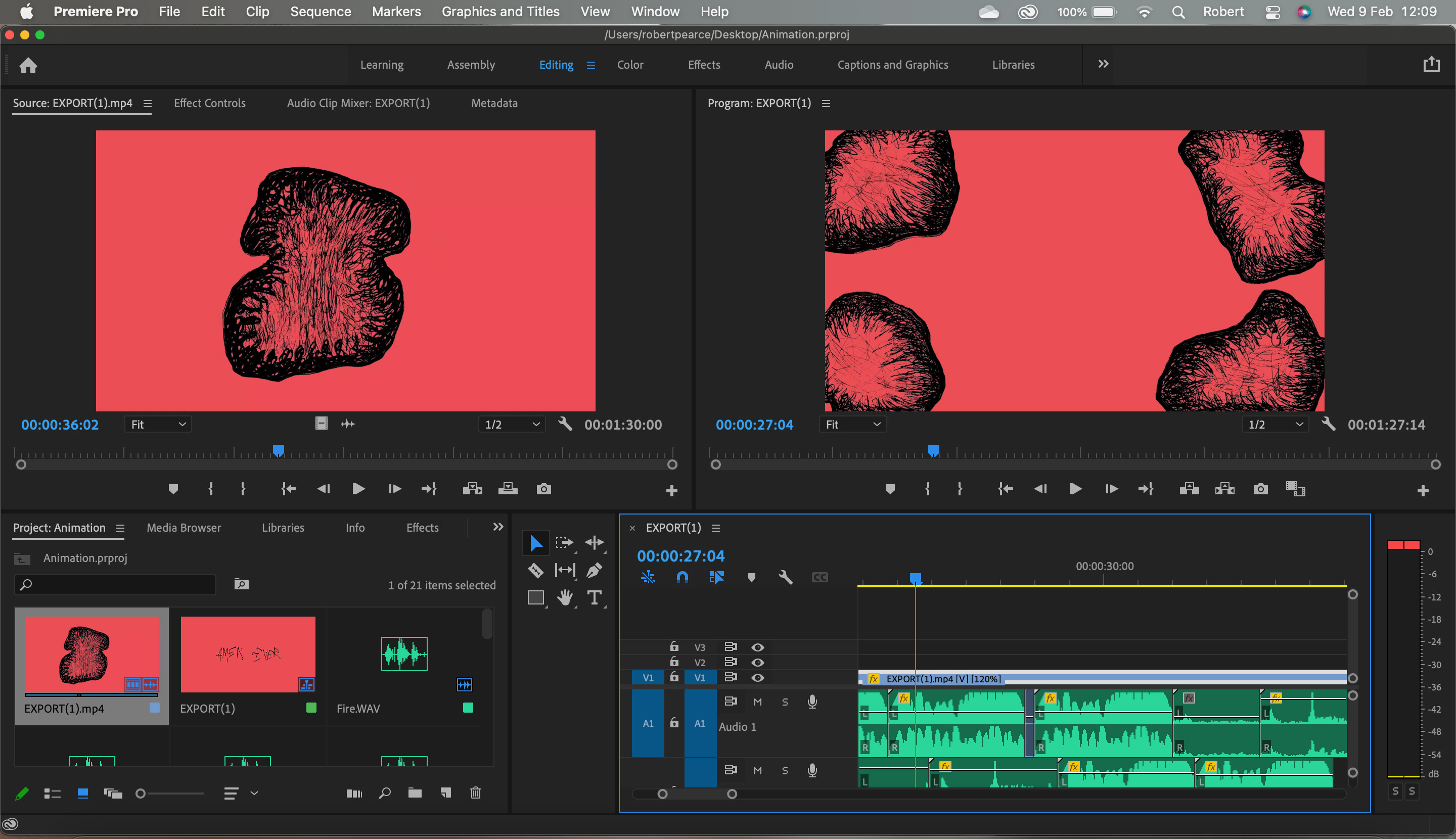
Task: Open the Markers menu
Action: [396, 12]
